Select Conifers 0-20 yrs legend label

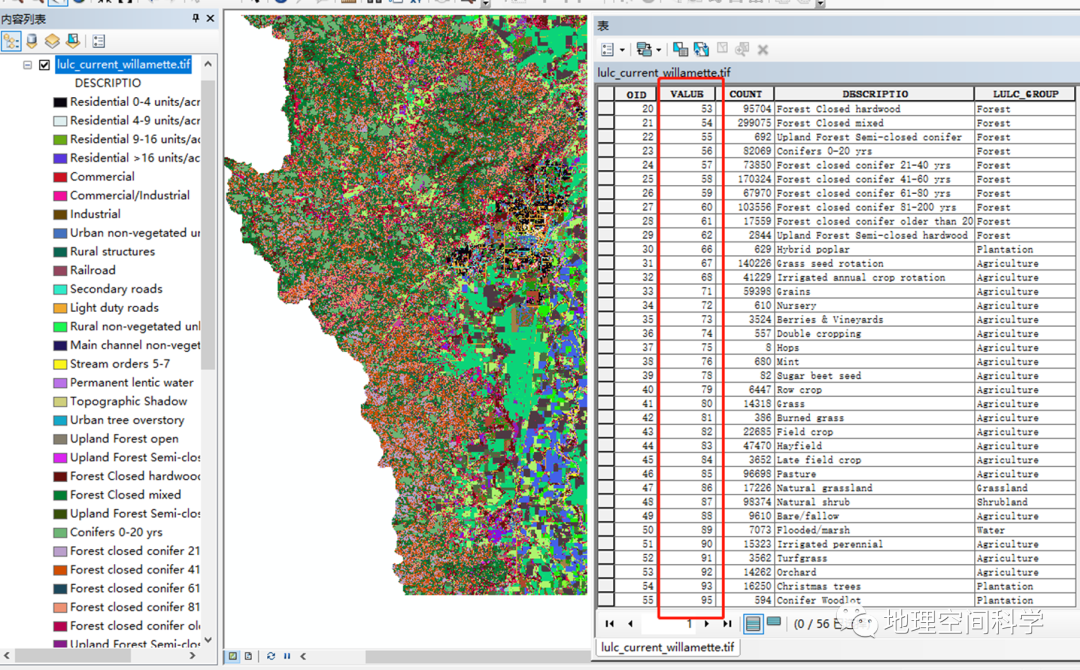116,532
